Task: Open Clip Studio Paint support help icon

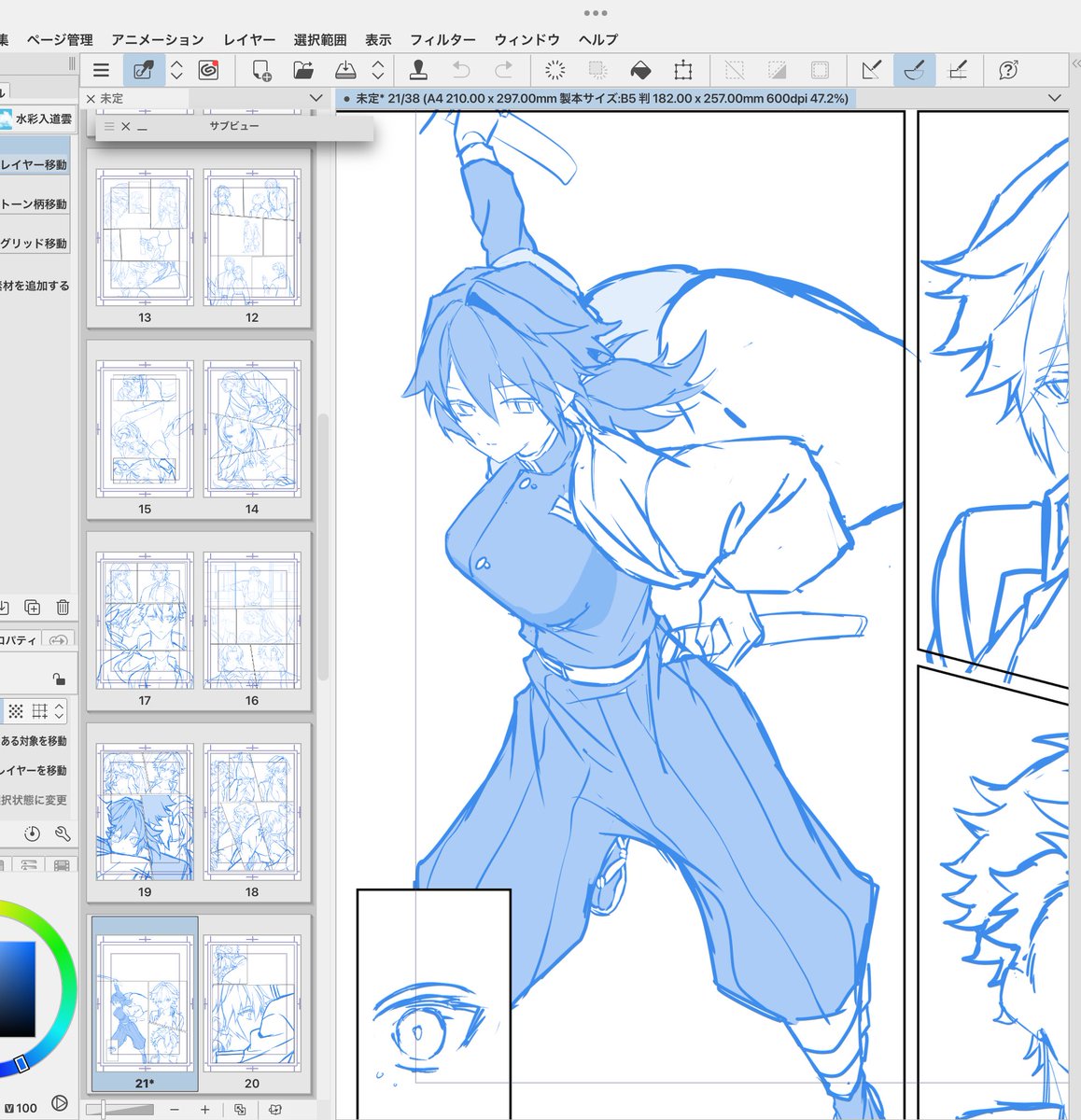Action: tap(1008, 70)
